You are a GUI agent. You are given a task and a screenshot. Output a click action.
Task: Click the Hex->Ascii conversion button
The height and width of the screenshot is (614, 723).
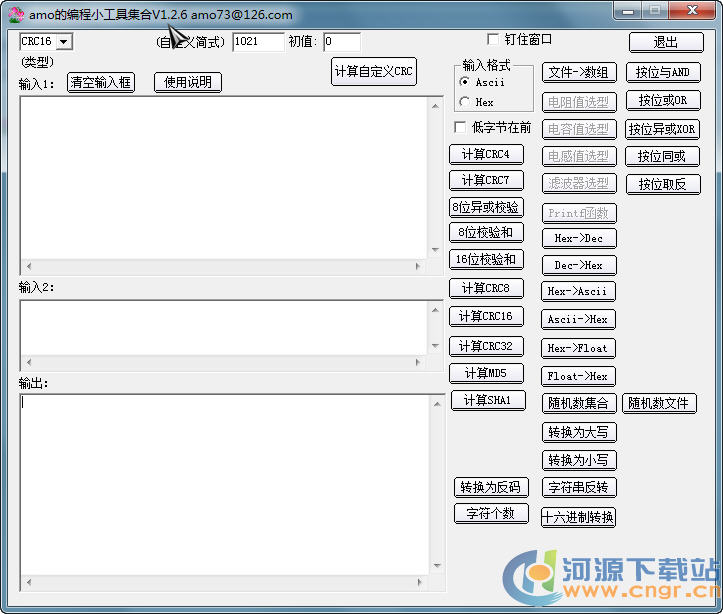click(x=578, y=291)
